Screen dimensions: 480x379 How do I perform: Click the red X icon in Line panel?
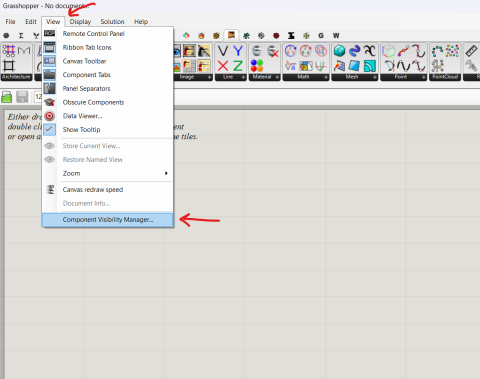pyautogui.click(x=223, y=66)
